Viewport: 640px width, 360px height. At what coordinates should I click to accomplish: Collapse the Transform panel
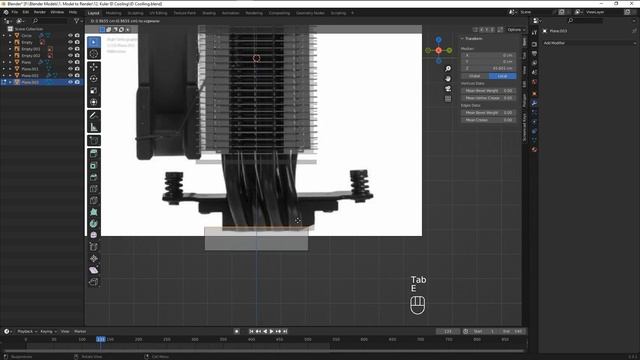(x=462, y=38)
